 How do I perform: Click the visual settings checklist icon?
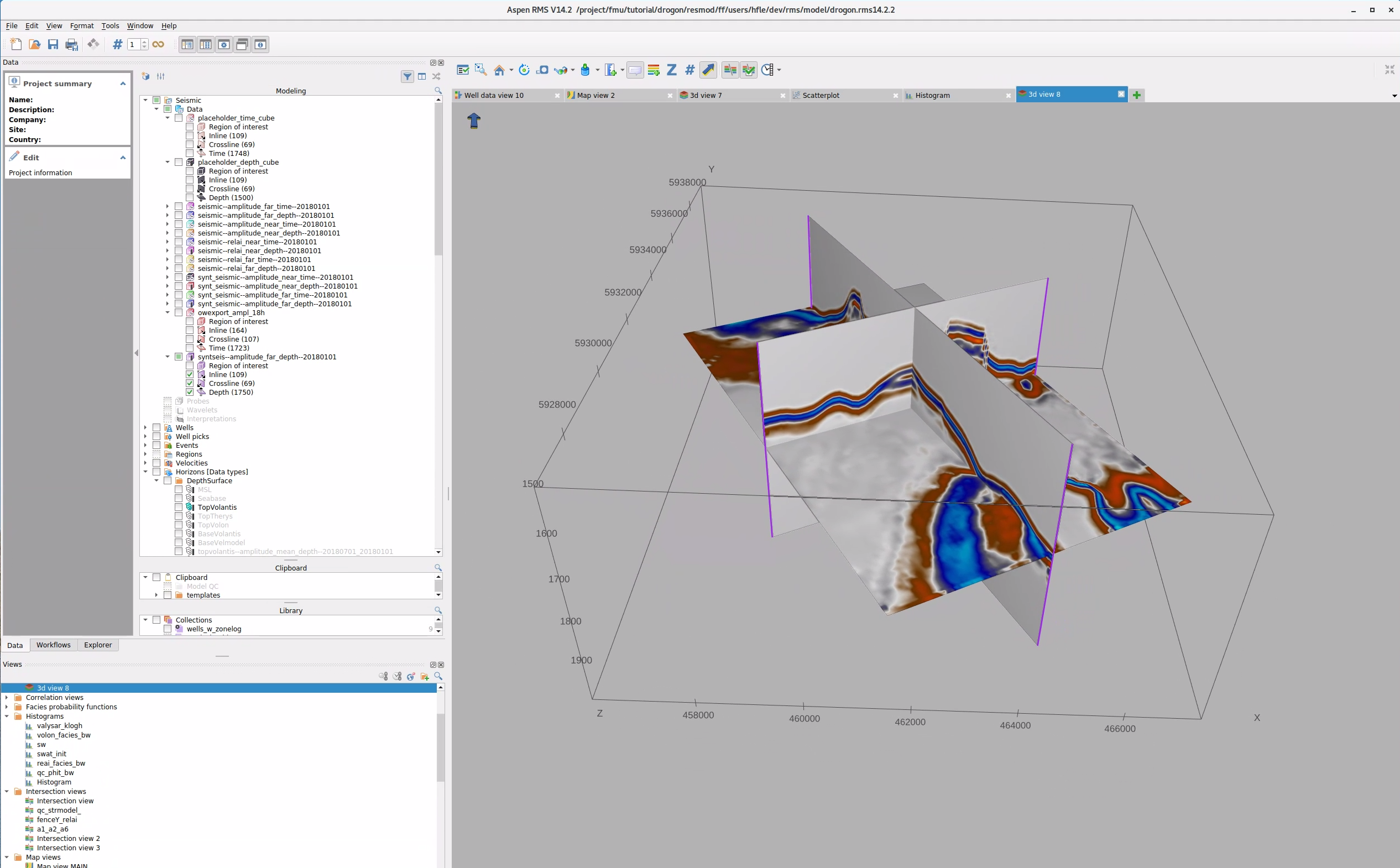pyautogui.click(x=463, y=70)
